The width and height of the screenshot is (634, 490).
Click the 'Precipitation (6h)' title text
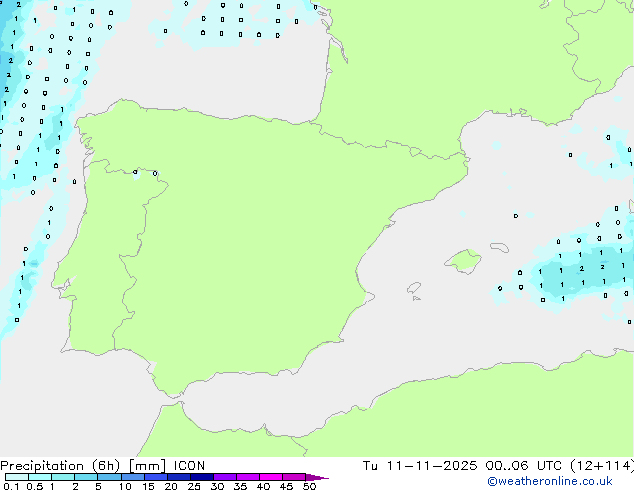[60, 466]
